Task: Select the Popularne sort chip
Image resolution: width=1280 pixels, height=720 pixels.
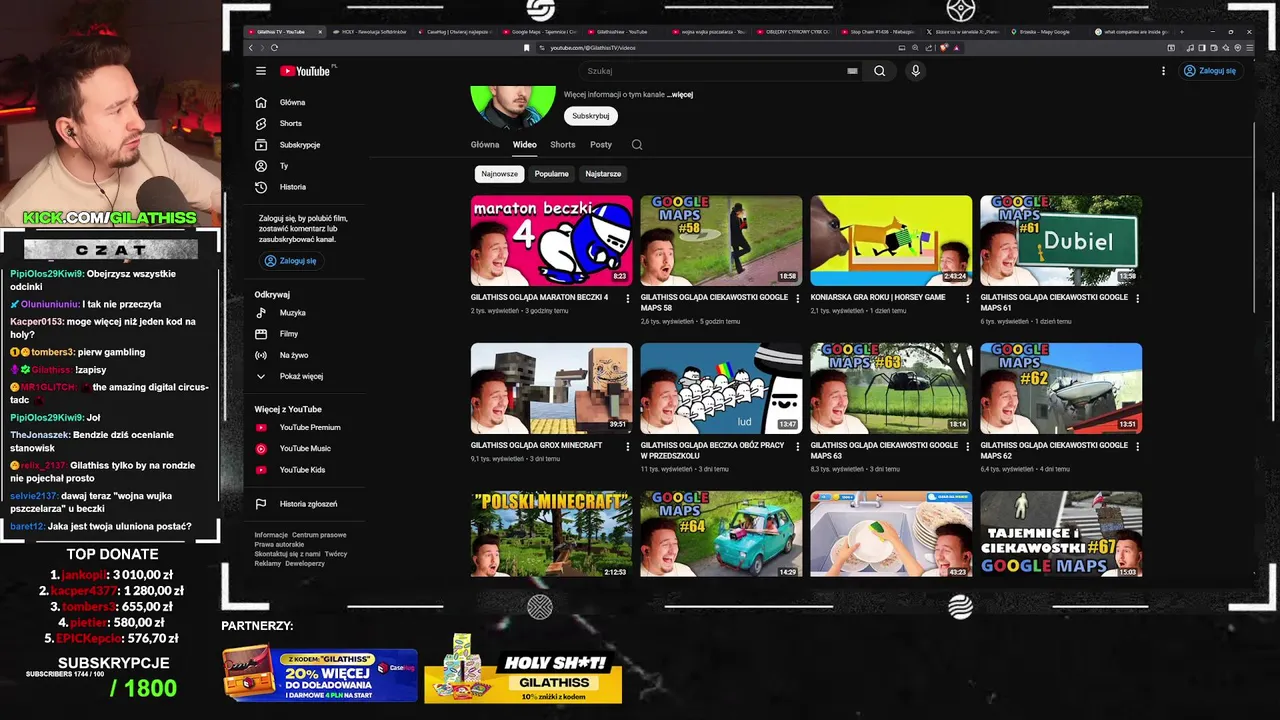Action: tap(551, 174)
